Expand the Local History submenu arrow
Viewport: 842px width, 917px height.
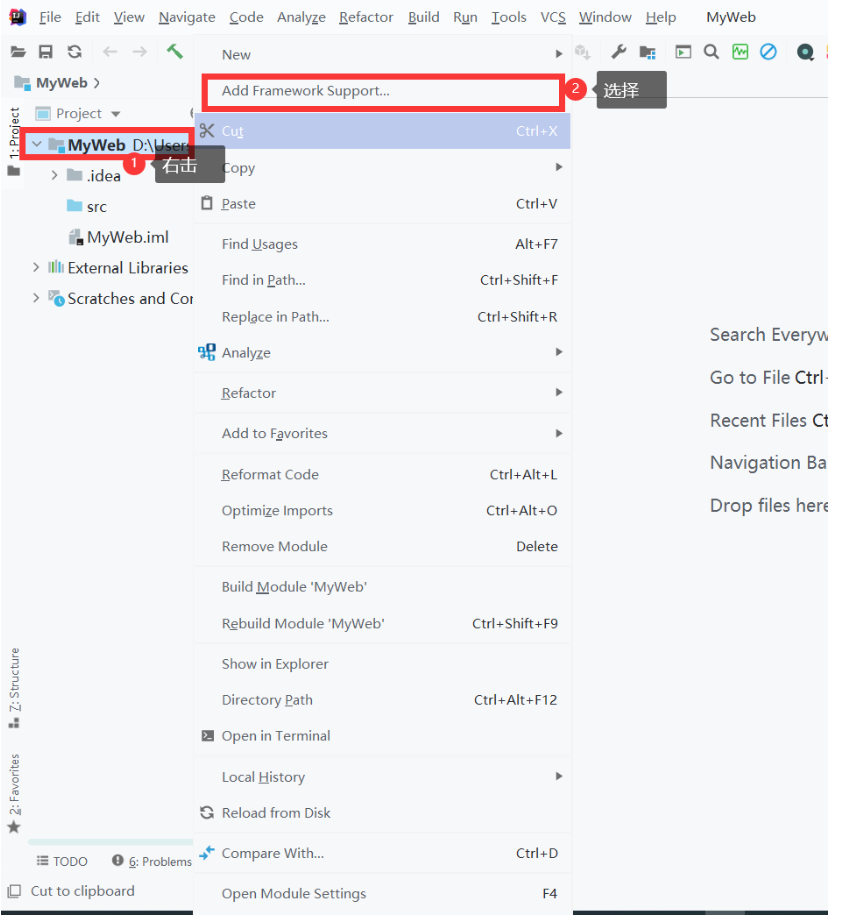(x=559, y=776)
